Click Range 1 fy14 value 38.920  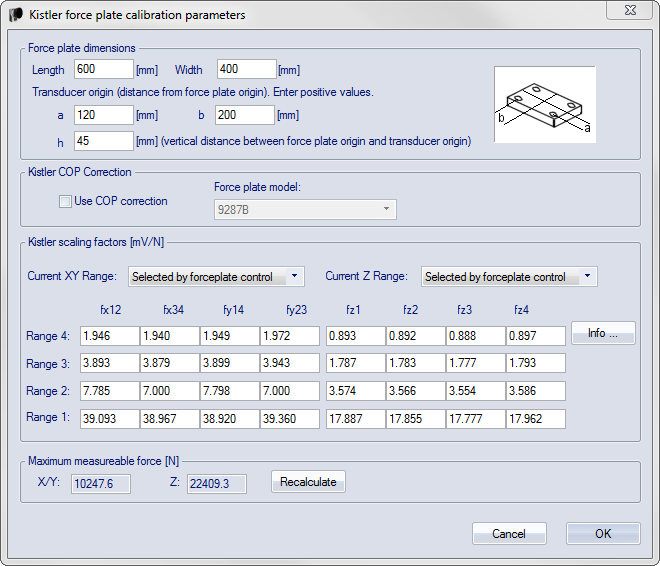tap(230, 419)
